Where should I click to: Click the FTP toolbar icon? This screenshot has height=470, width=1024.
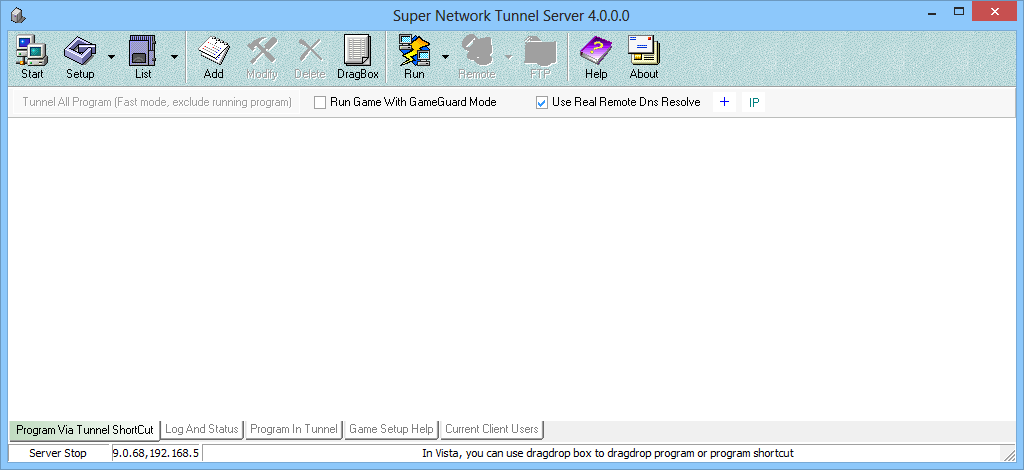click(x=540, y=57)
